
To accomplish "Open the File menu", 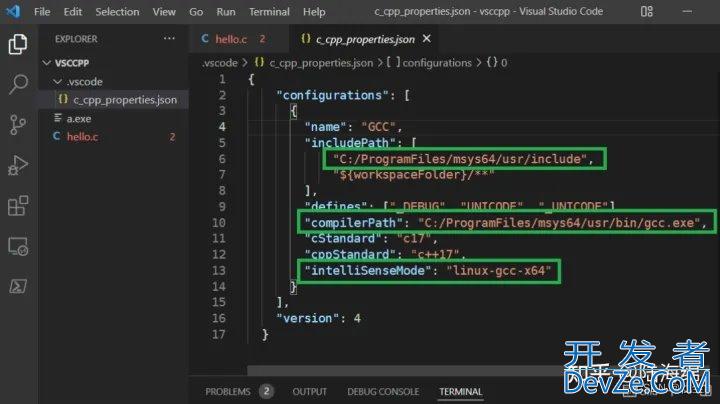I will pyautogui.click(x=42, y=11).
